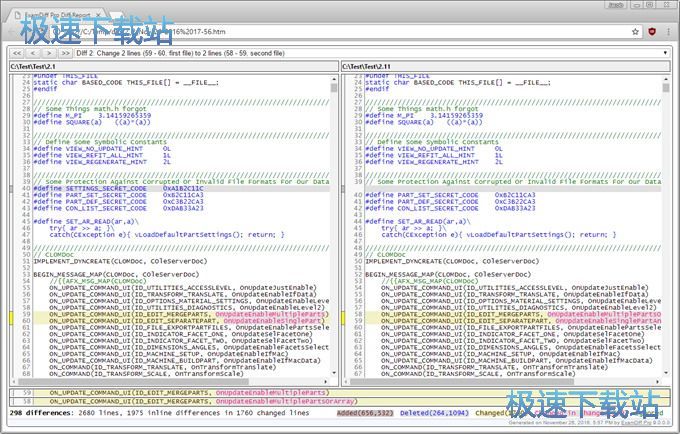Image resolution: width=680 pixels, height=434 pixels.
Task: Click the red shield extension icon
Action: [x=652, y=31]
